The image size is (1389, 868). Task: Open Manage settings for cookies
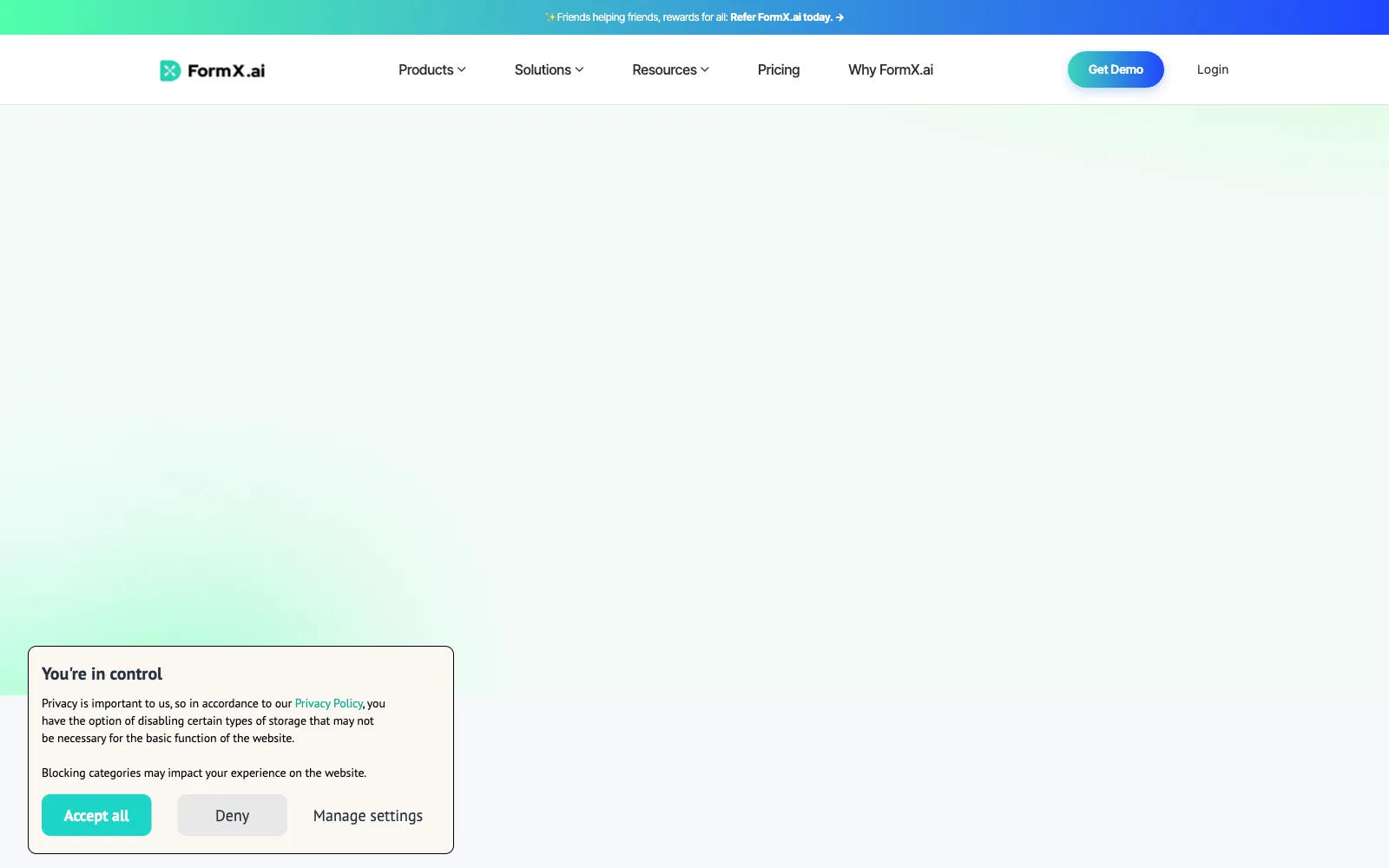[x=368, y=816]
